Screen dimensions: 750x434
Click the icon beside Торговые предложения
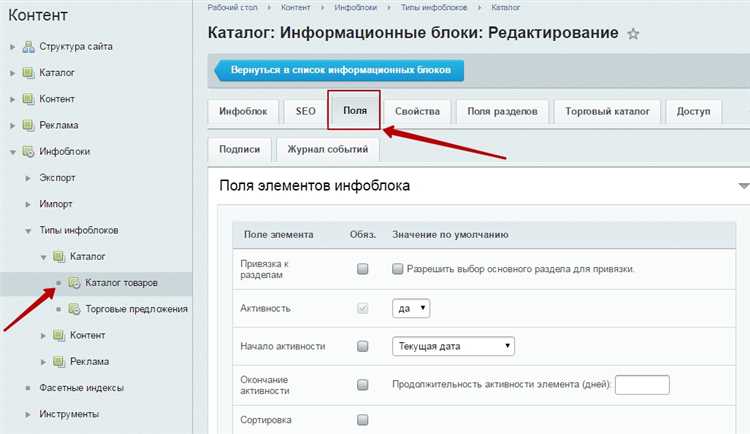(x=74, y=309)
